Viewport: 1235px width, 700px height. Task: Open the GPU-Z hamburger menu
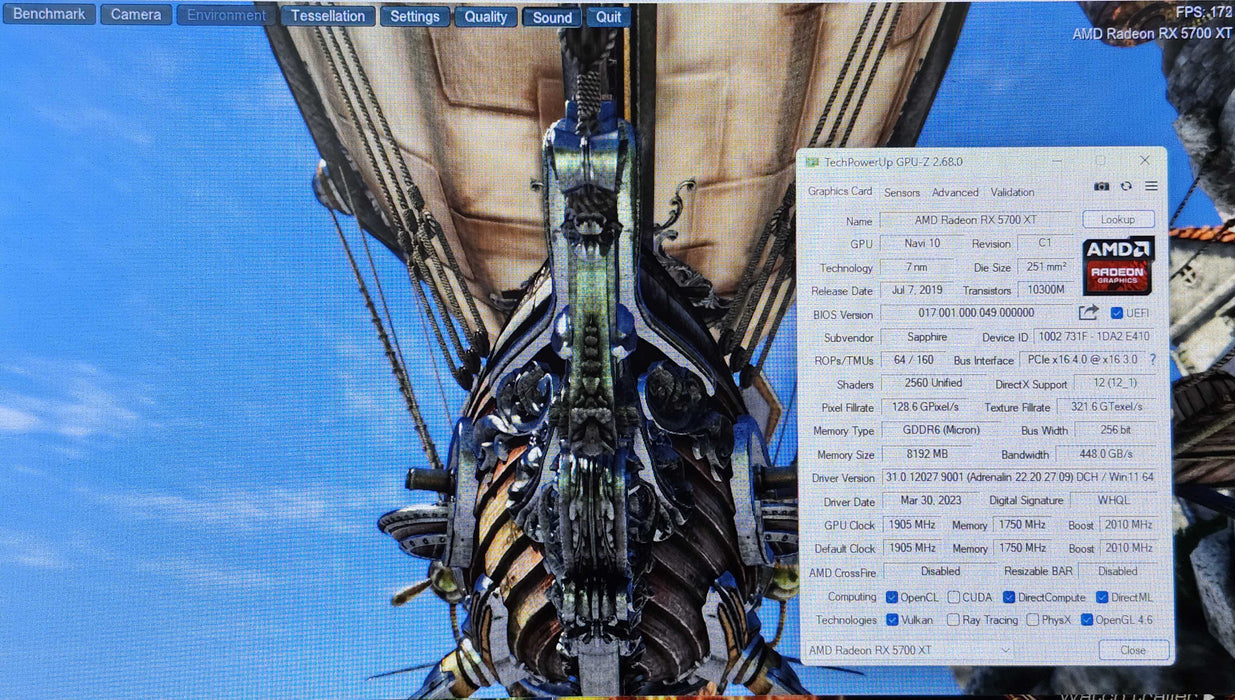point(1151,186)
